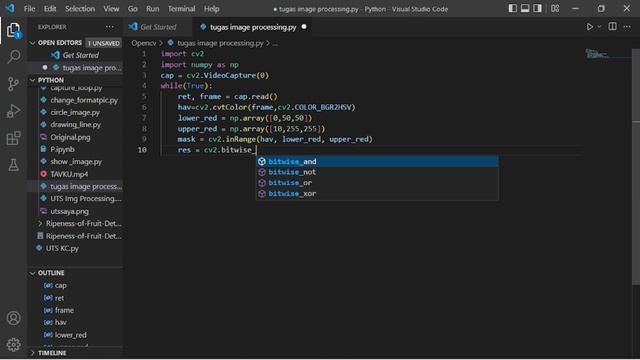Open Explorer Views and More Actions ellipsis
This screenshot has height=360, width=640.
point(110,27)
